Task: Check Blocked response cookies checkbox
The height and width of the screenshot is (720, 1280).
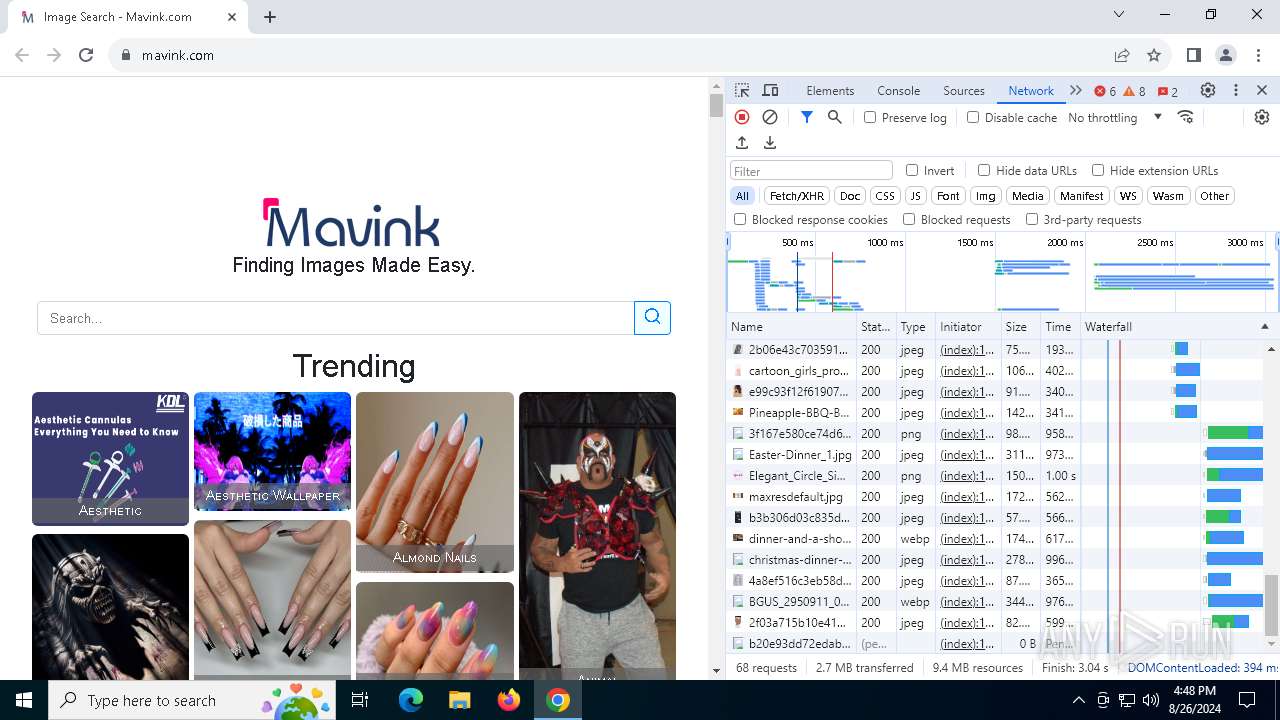Action: pos(740,219)
